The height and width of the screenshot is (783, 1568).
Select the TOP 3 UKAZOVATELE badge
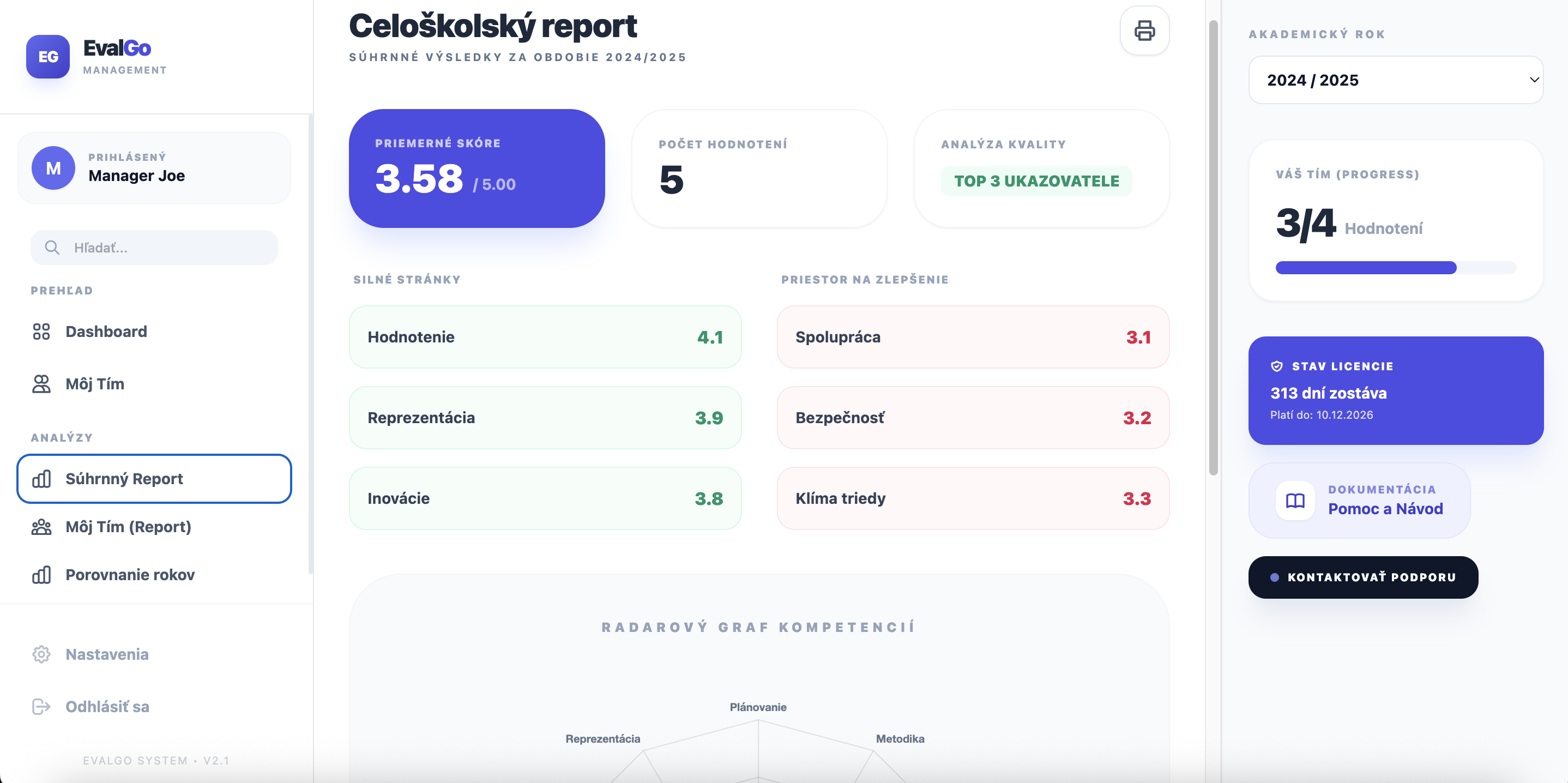coord(1036,181)
